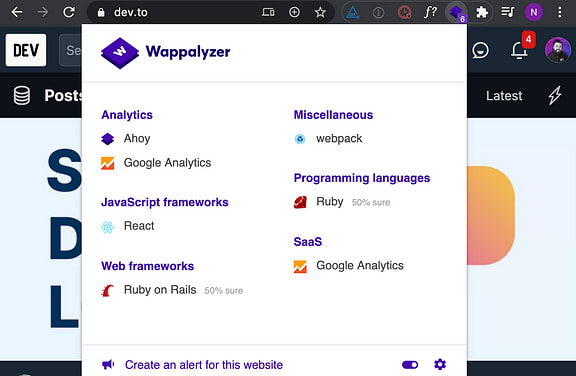
Task: Toggle the Wappalyzer enable switch
Action: pyautogui.click(x=410, y=365)
